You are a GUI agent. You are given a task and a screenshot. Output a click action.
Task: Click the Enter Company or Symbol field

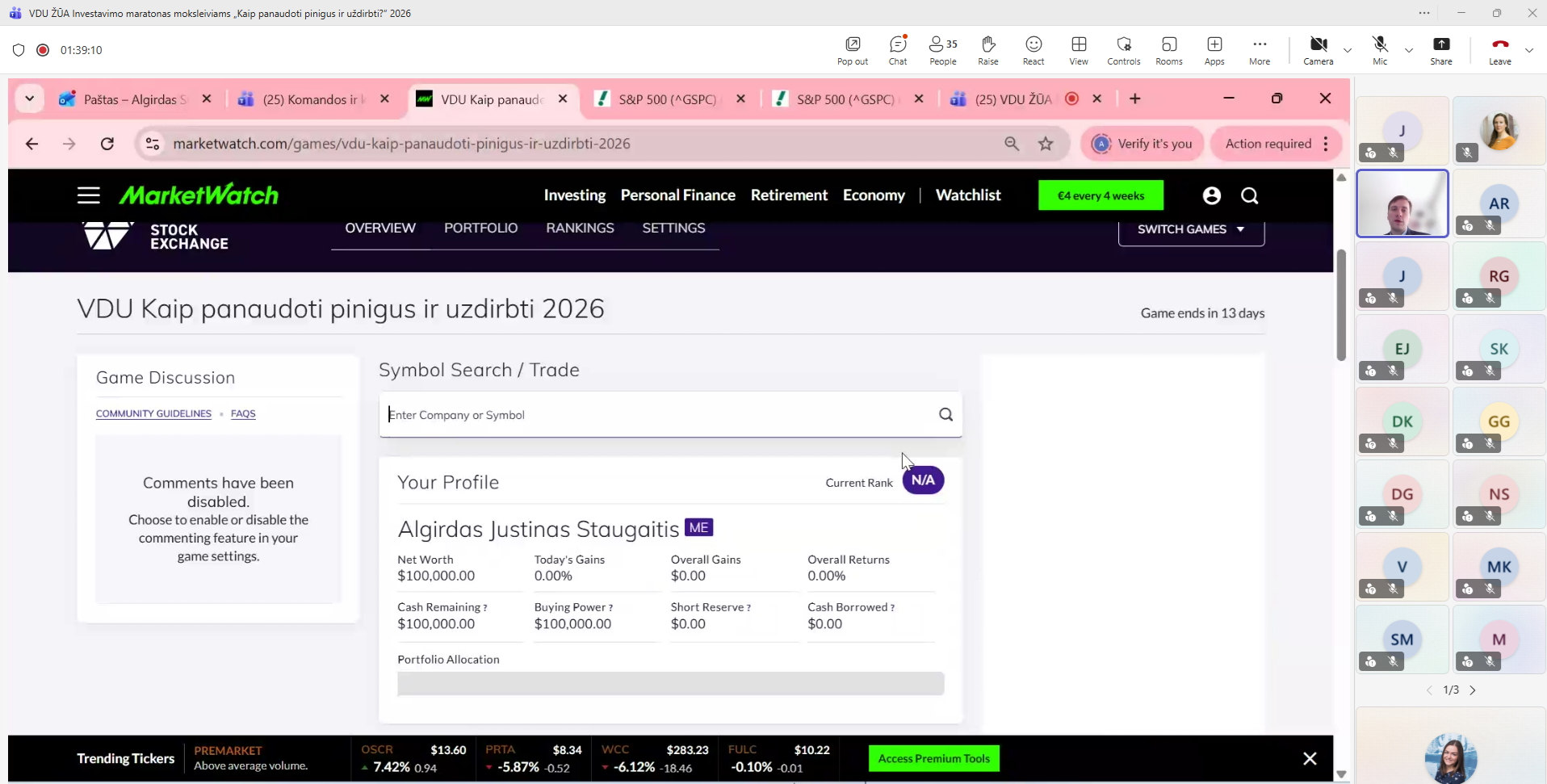coord(654,414)
